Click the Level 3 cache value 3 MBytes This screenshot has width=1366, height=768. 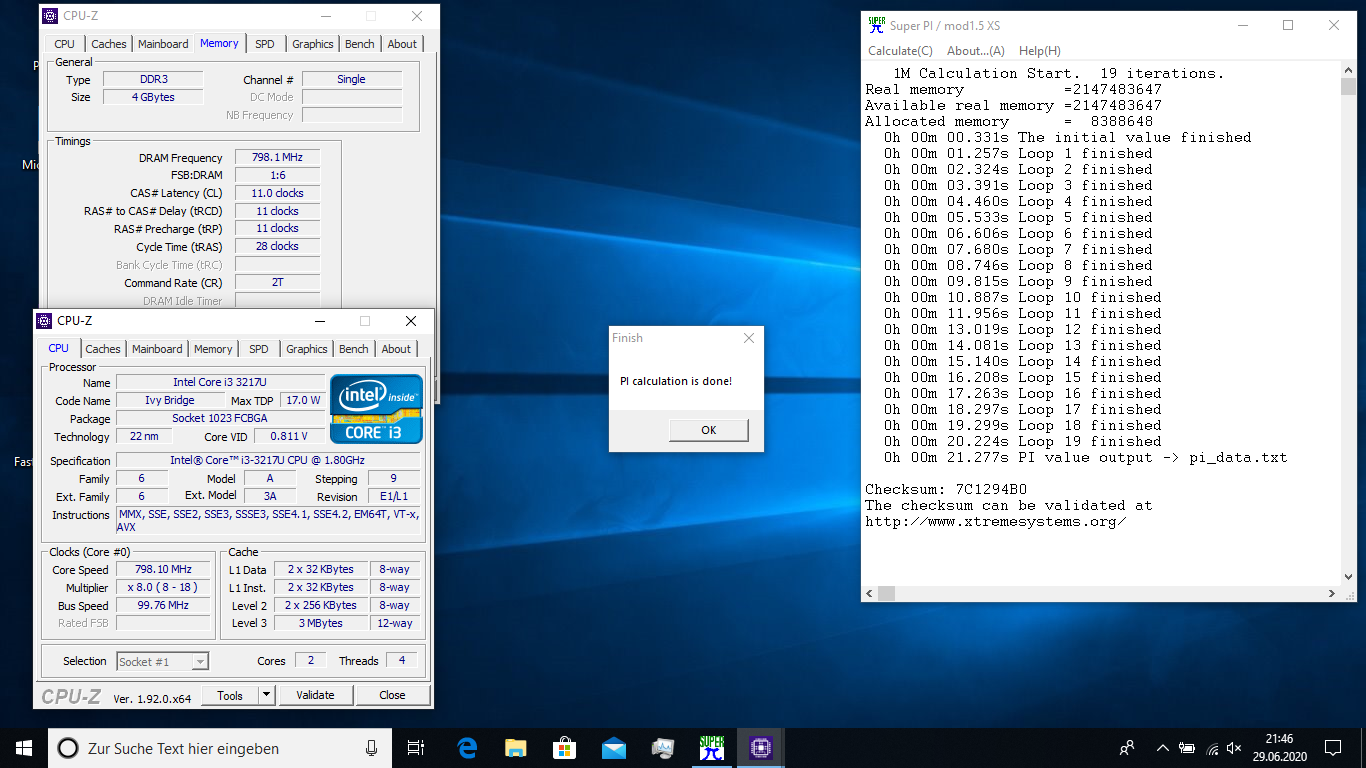[x=321, y=623]
